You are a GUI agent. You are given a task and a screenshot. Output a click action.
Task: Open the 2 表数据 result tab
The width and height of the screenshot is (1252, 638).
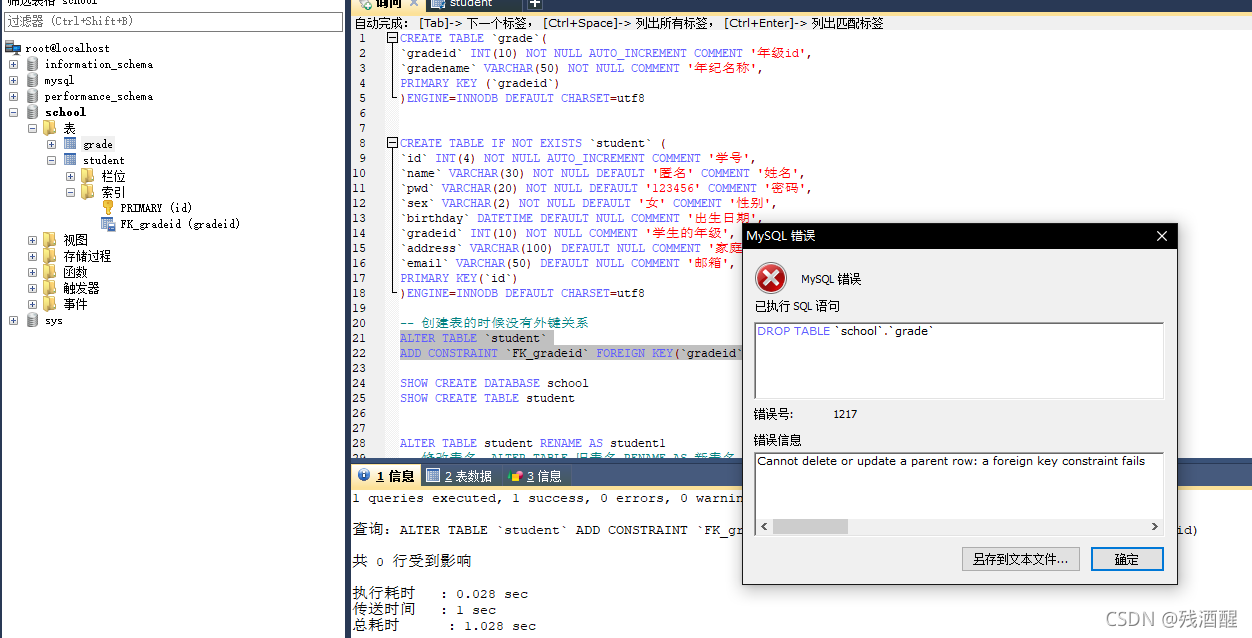(x=460, y=475)
